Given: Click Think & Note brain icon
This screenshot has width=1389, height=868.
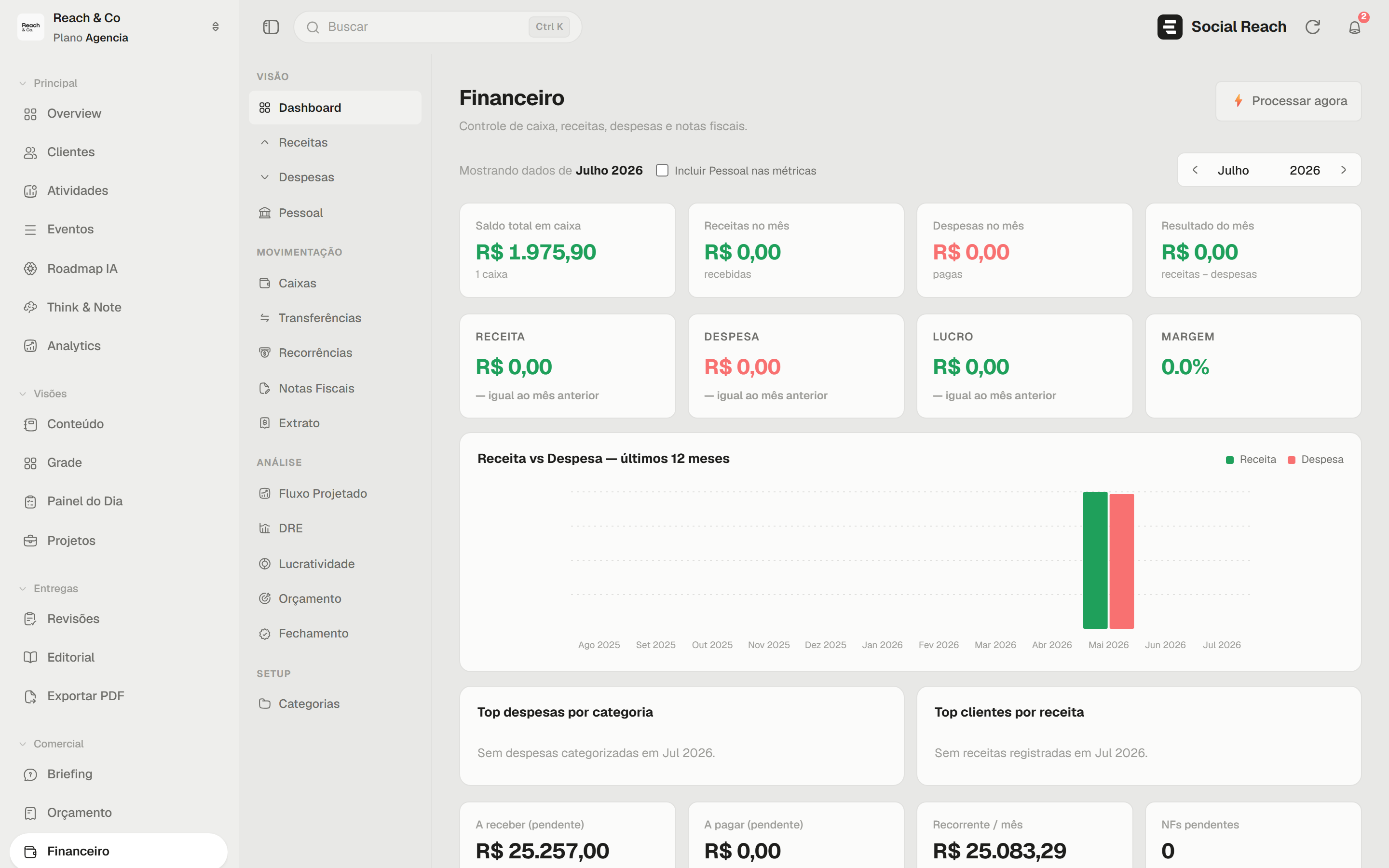Looking at the screenshot, I should [30, 307].
